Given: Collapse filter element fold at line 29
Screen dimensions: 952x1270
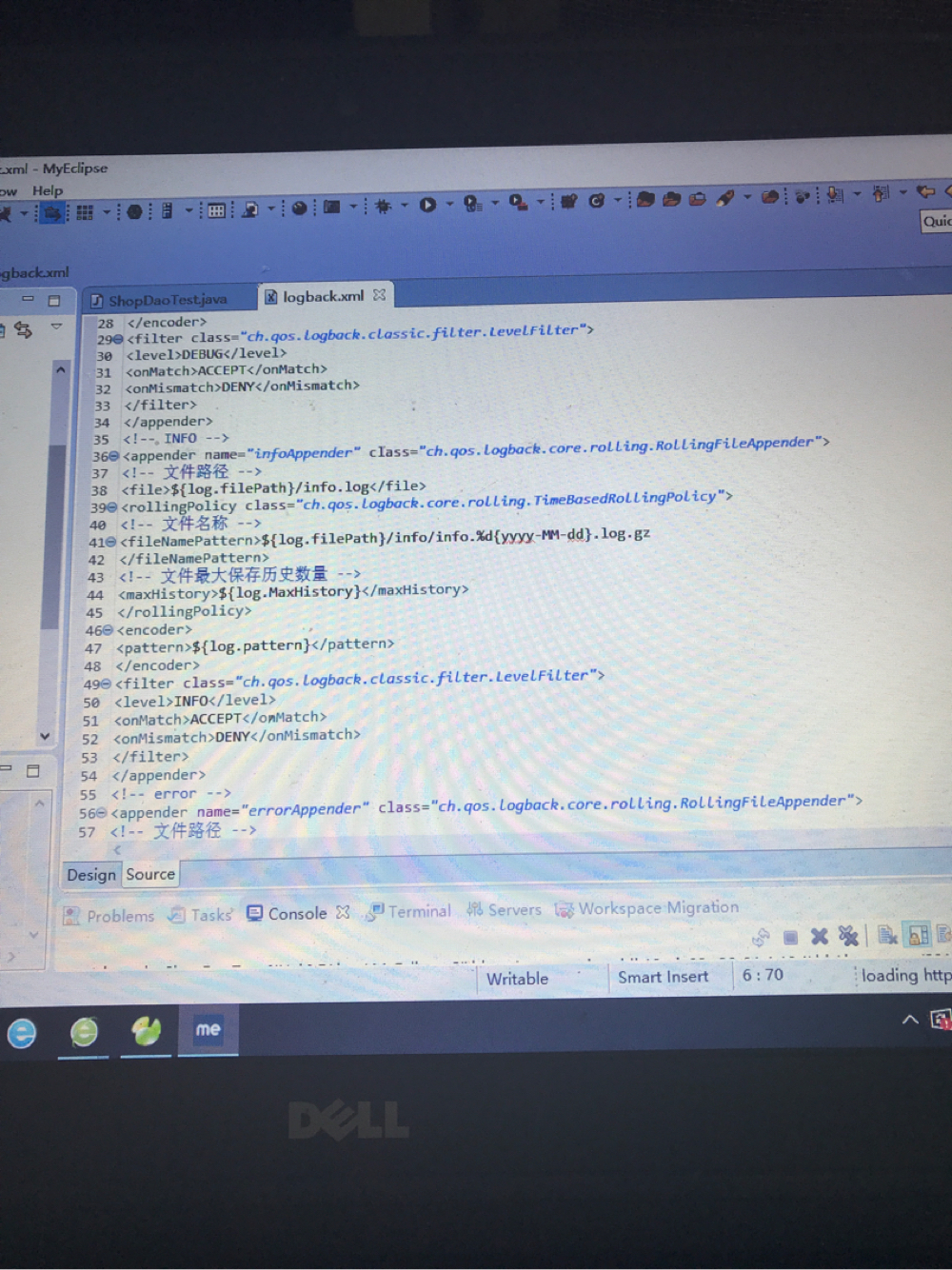Looking at the screenshot, I should point(118,339).
